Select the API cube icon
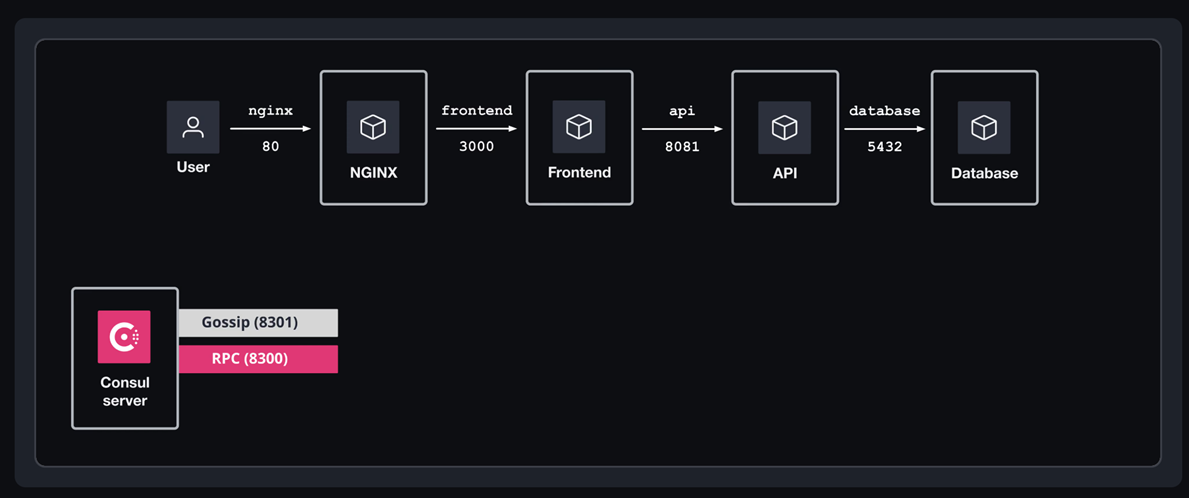This screenshot has height=498, width=1189. (784, 127)
